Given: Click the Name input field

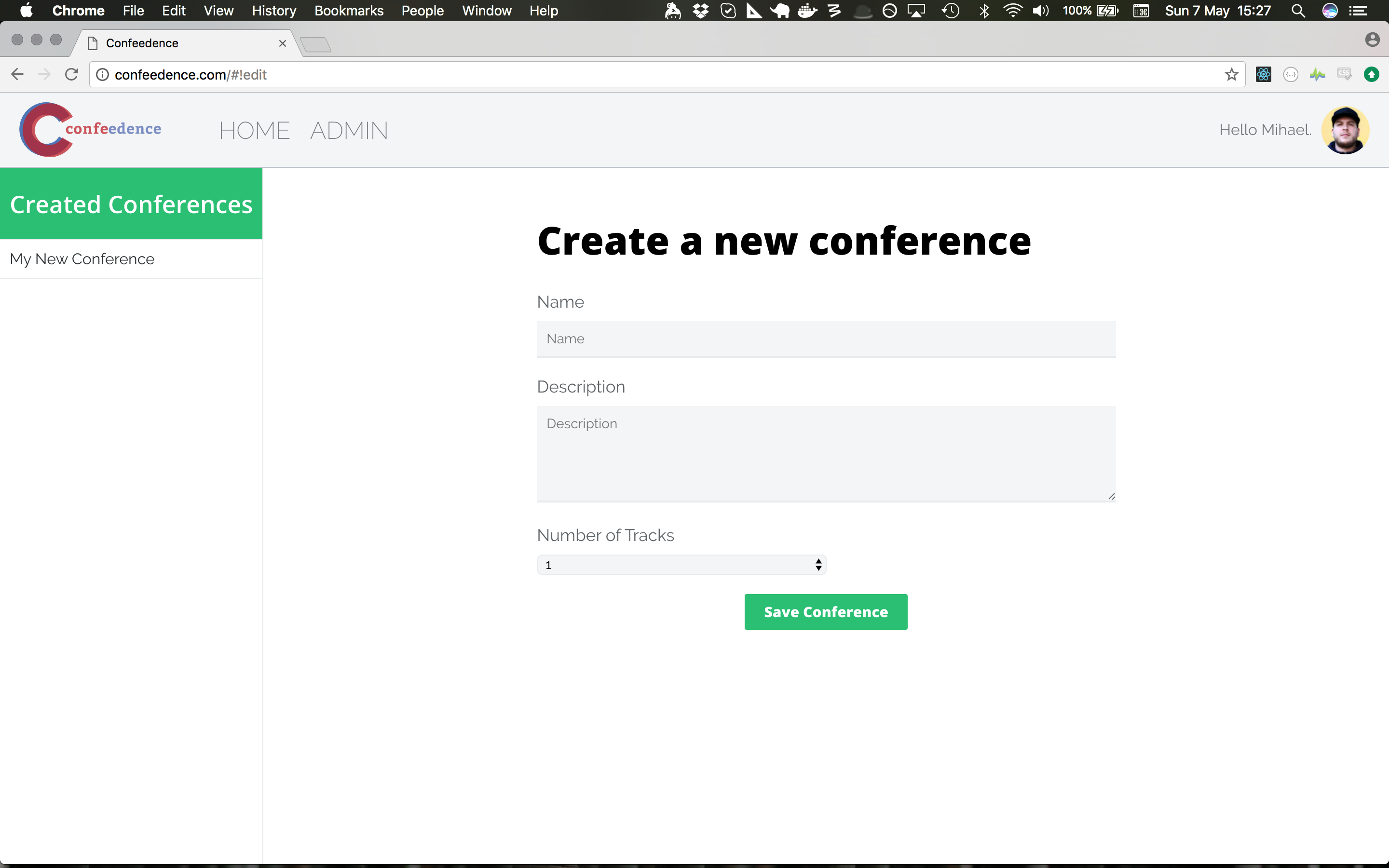Looking at the screenshot, I should click(826, 339).
